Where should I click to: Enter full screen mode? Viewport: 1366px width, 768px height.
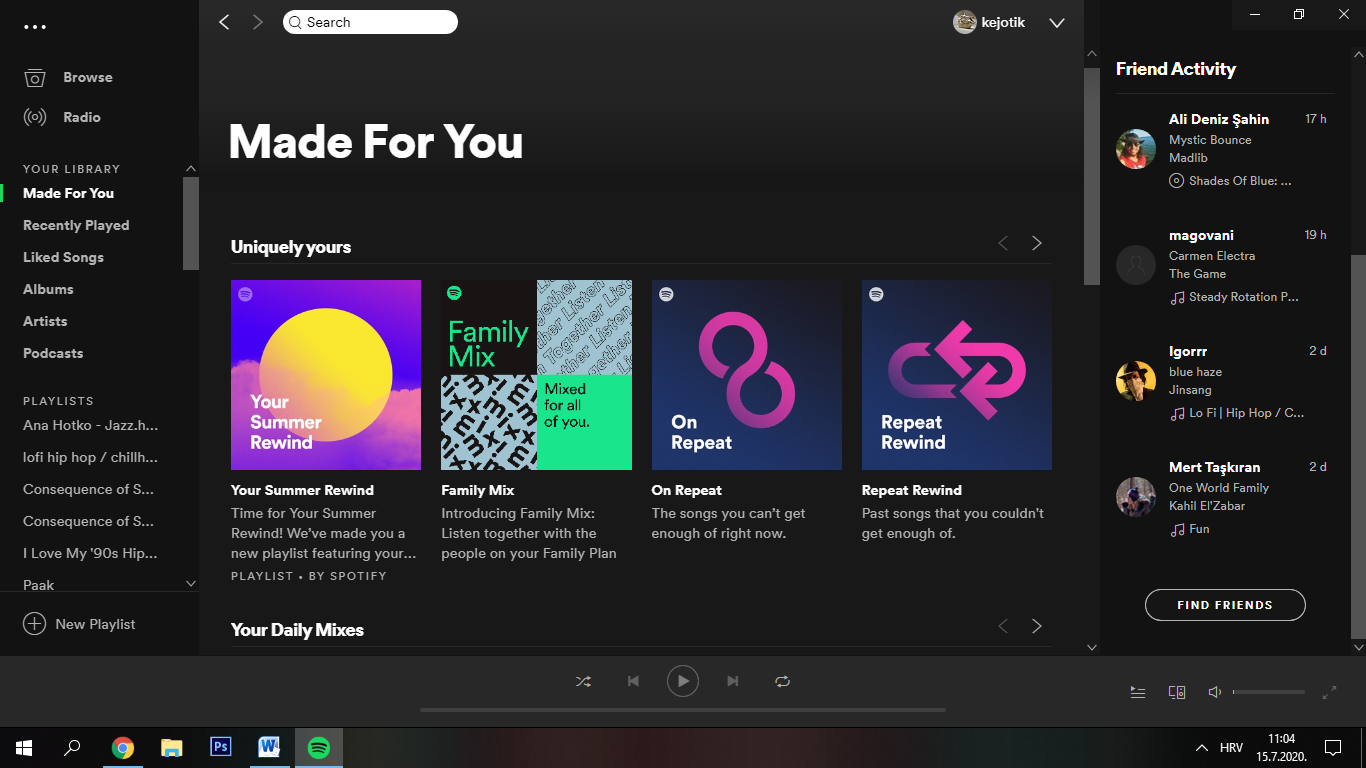[1330, 692]
